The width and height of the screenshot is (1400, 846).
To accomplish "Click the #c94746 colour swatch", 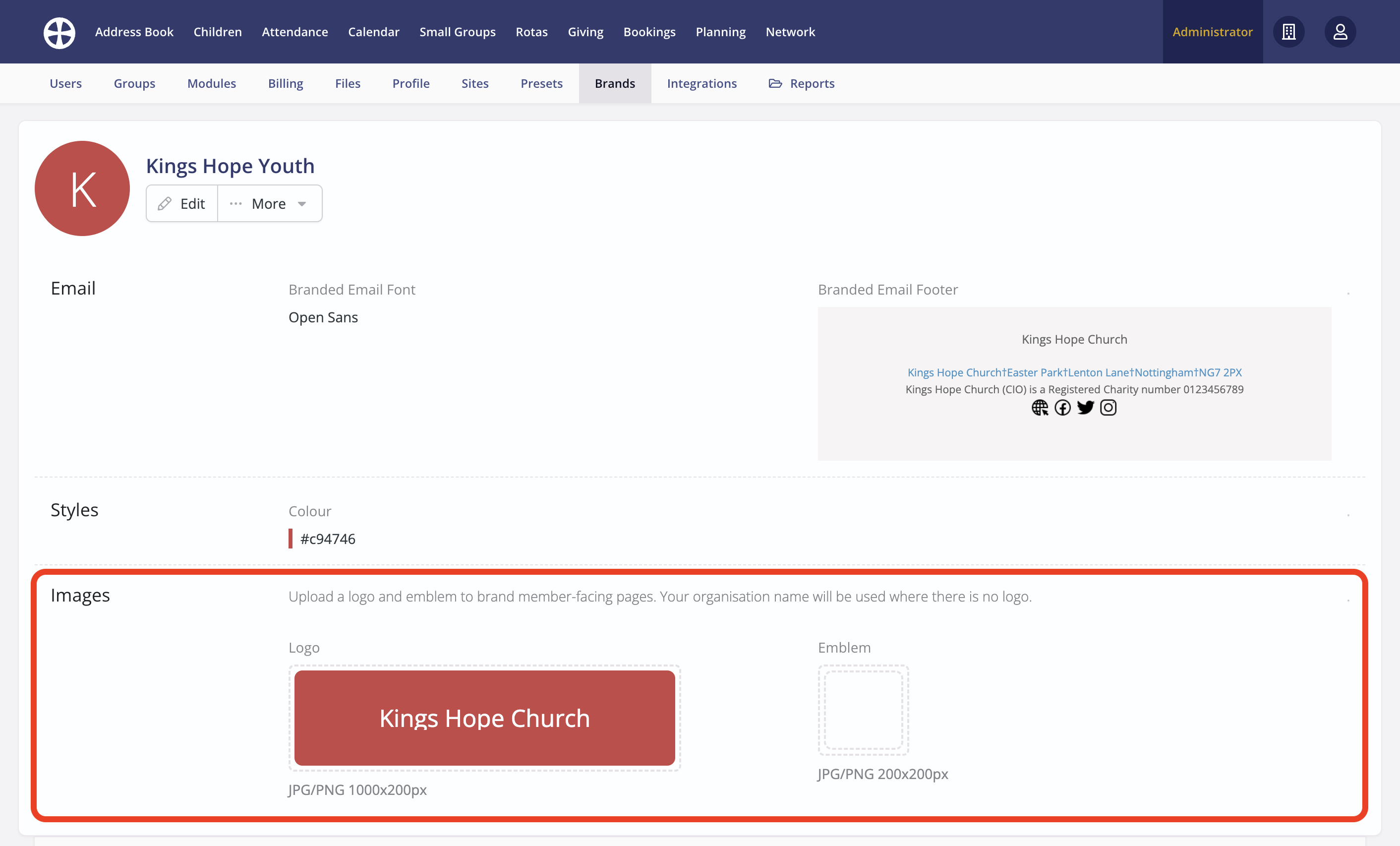I will [291, 539].
